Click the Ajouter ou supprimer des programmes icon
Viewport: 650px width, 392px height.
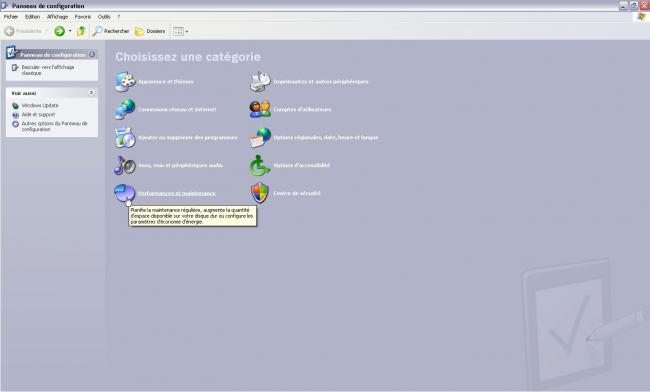pos(125,138)
